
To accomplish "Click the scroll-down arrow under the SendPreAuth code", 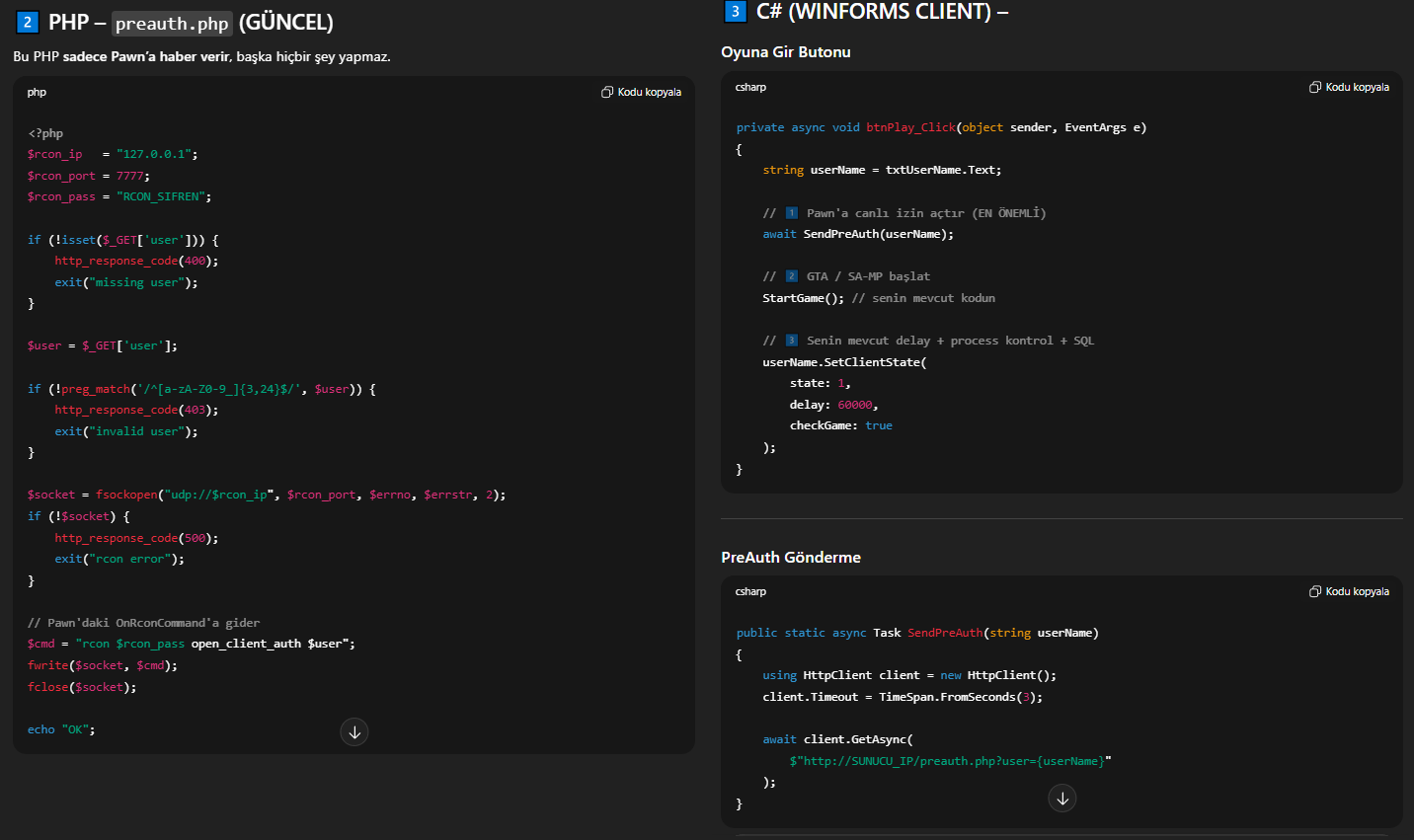I will 1062,798.
